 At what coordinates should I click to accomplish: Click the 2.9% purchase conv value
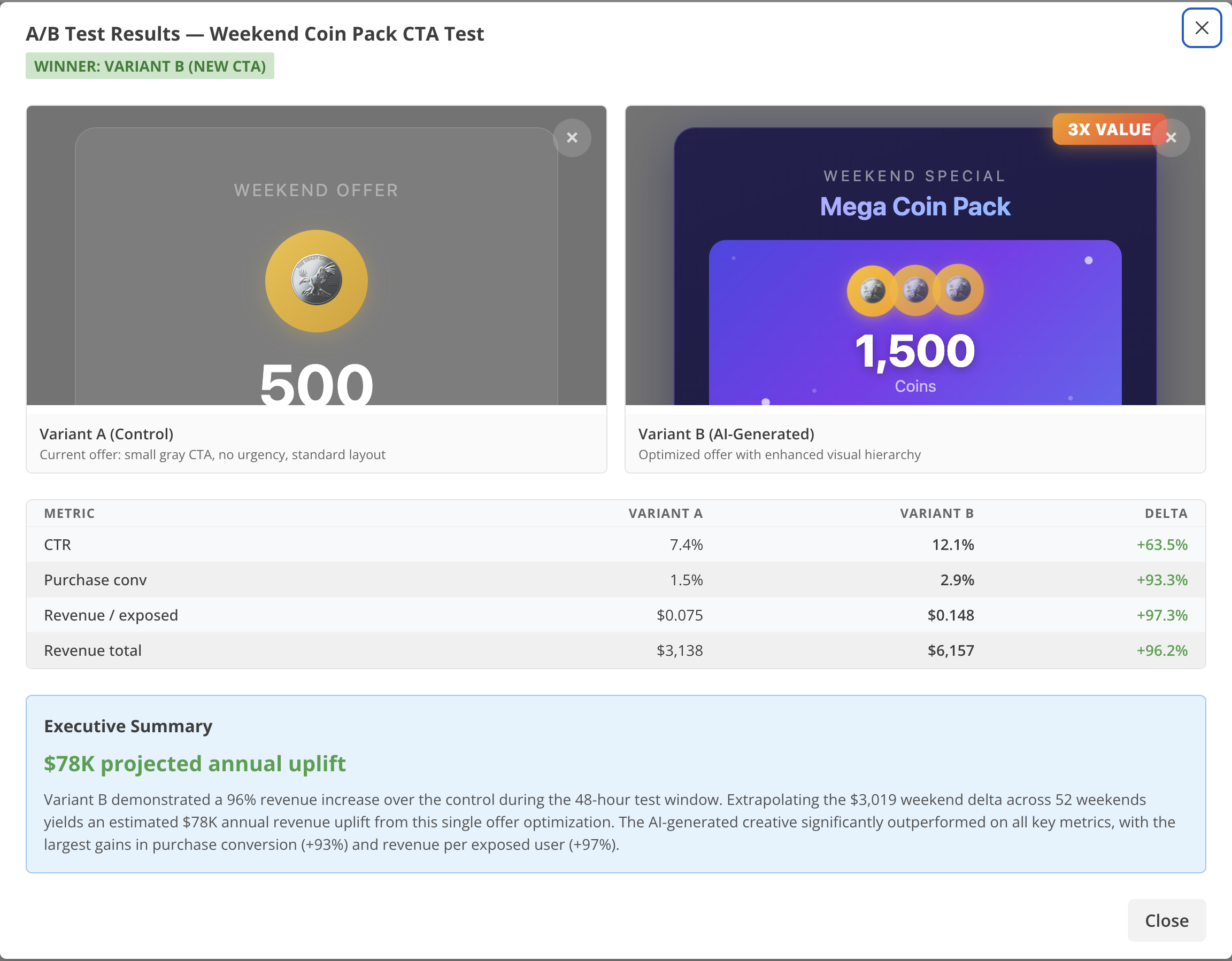click(957, 580)
